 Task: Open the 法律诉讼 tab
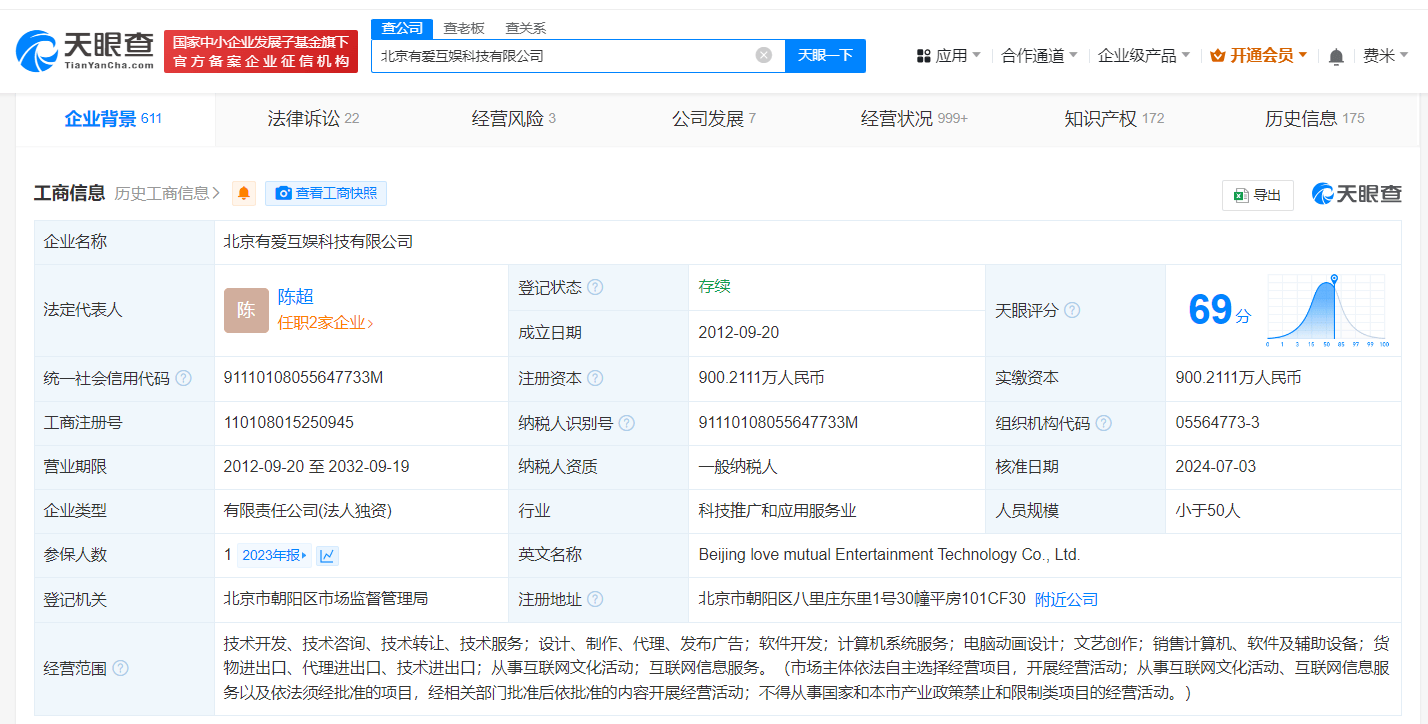[313, 119]
